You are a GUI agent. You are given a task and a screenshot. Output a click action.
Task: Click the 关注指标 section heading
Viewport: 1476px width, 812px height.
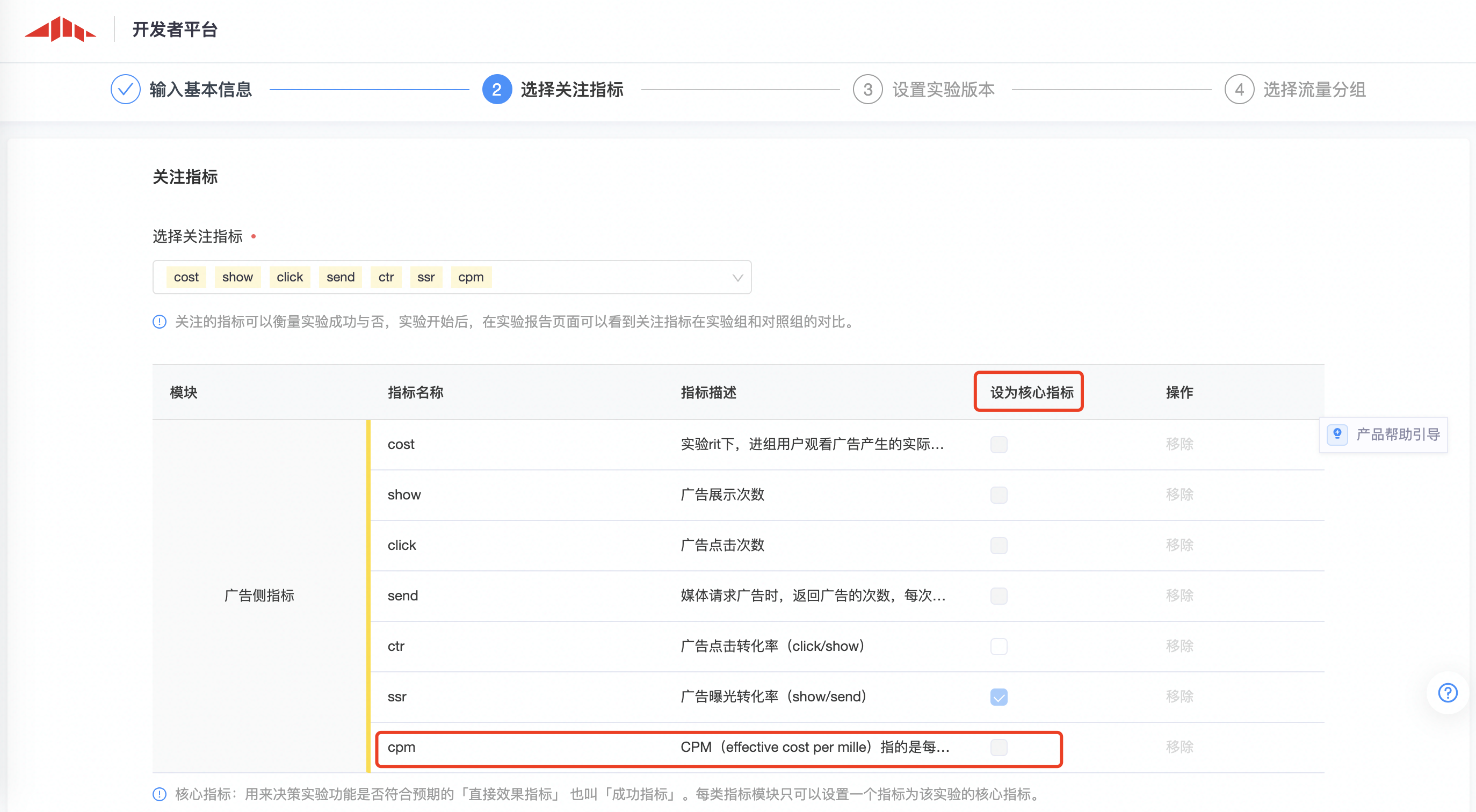click(185, 177)
